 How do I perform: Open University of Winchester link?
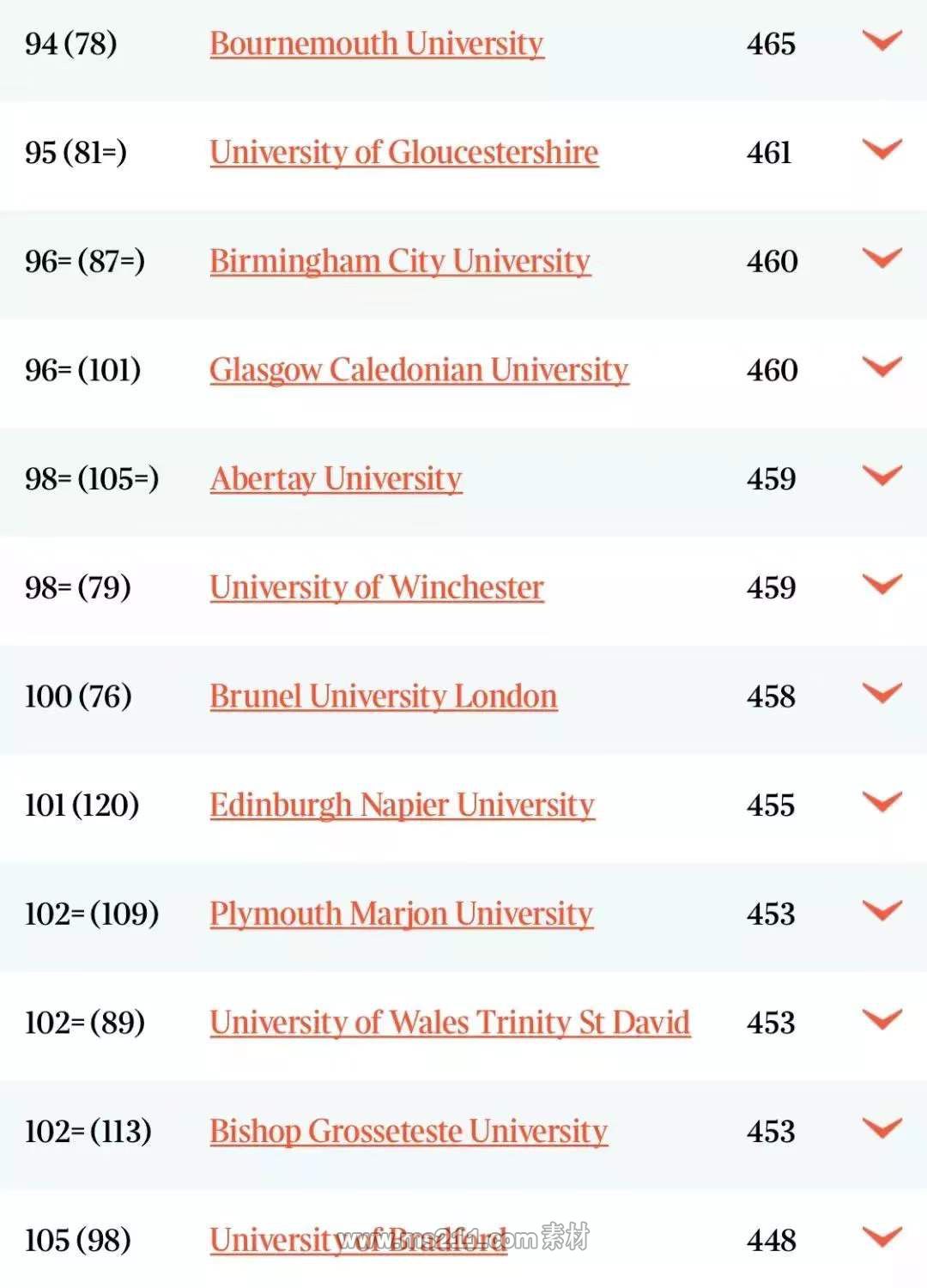point(377,588)
